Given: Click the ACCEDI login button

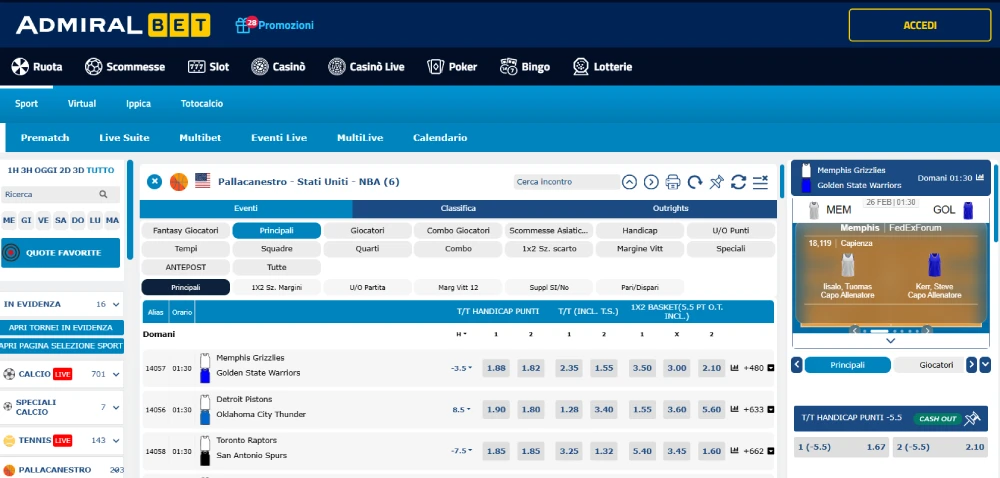Looking at the screenshot, I should coord(920,25).
